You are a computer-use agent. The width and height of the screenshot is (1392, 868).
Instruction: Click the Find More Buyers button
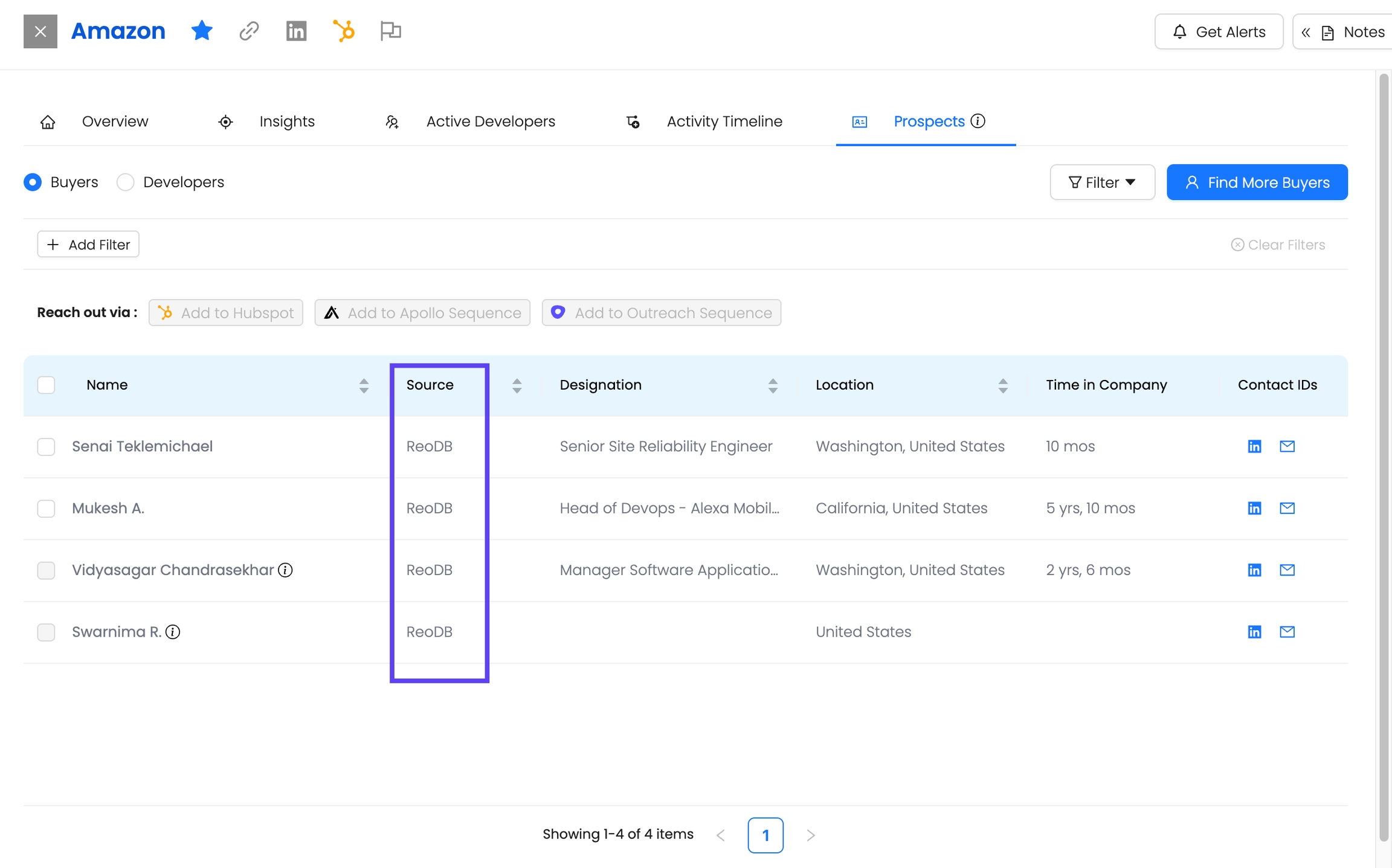pyautogui.click(x=1257, y=182)
